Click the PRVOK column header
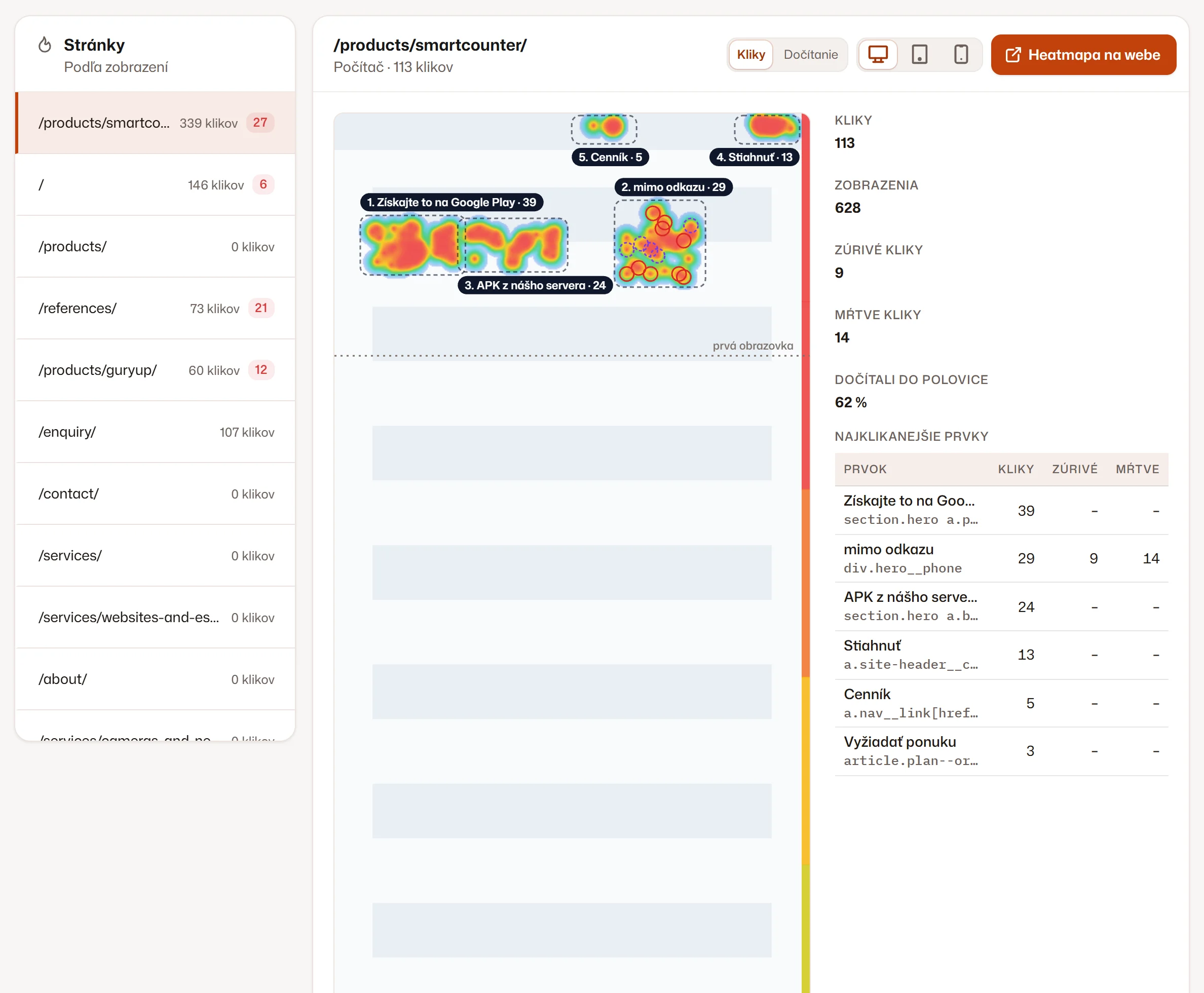 tap(865, 469)
